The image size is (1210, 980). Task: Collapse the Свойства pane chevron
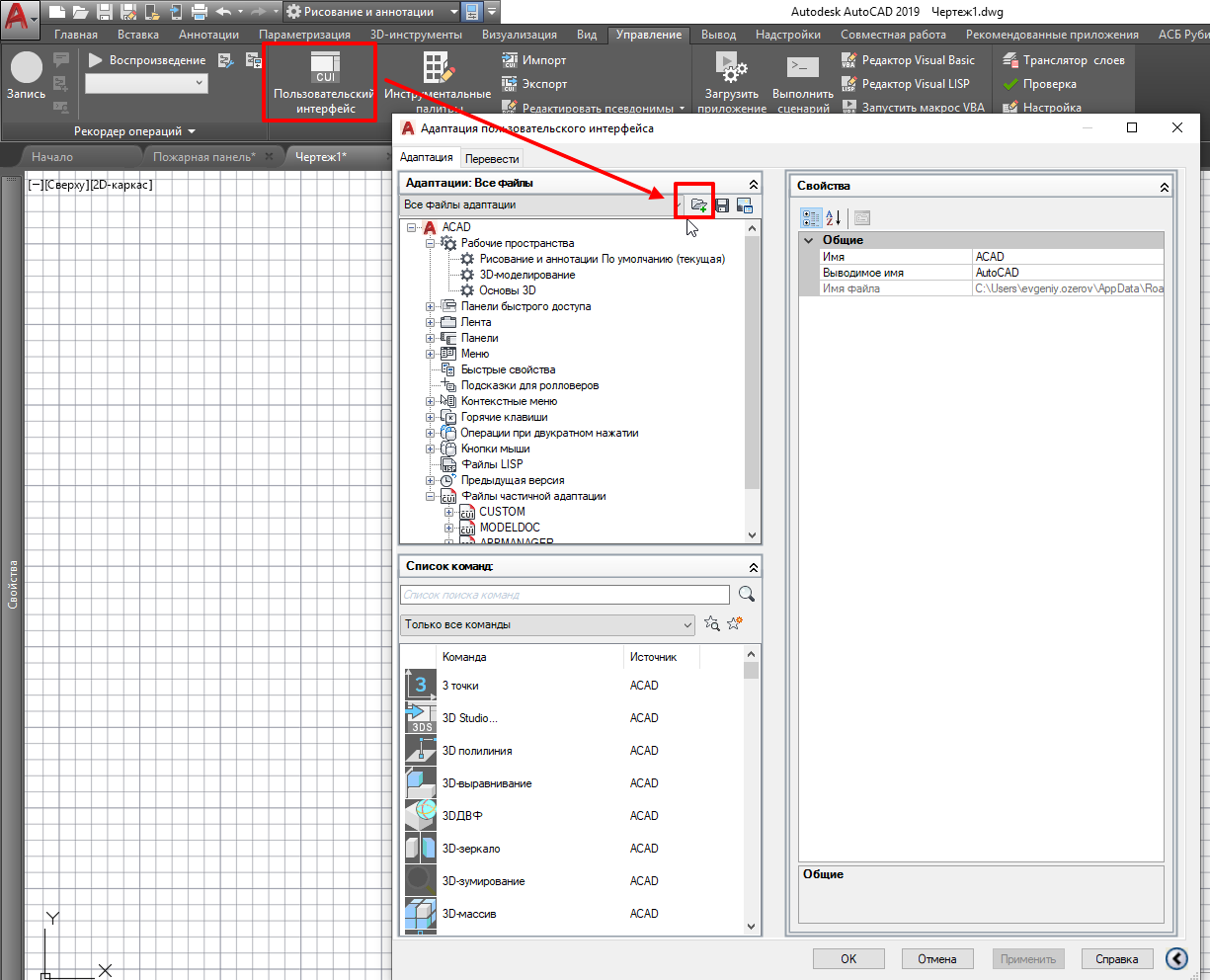pyautogui.click(x=1165, y=187)
